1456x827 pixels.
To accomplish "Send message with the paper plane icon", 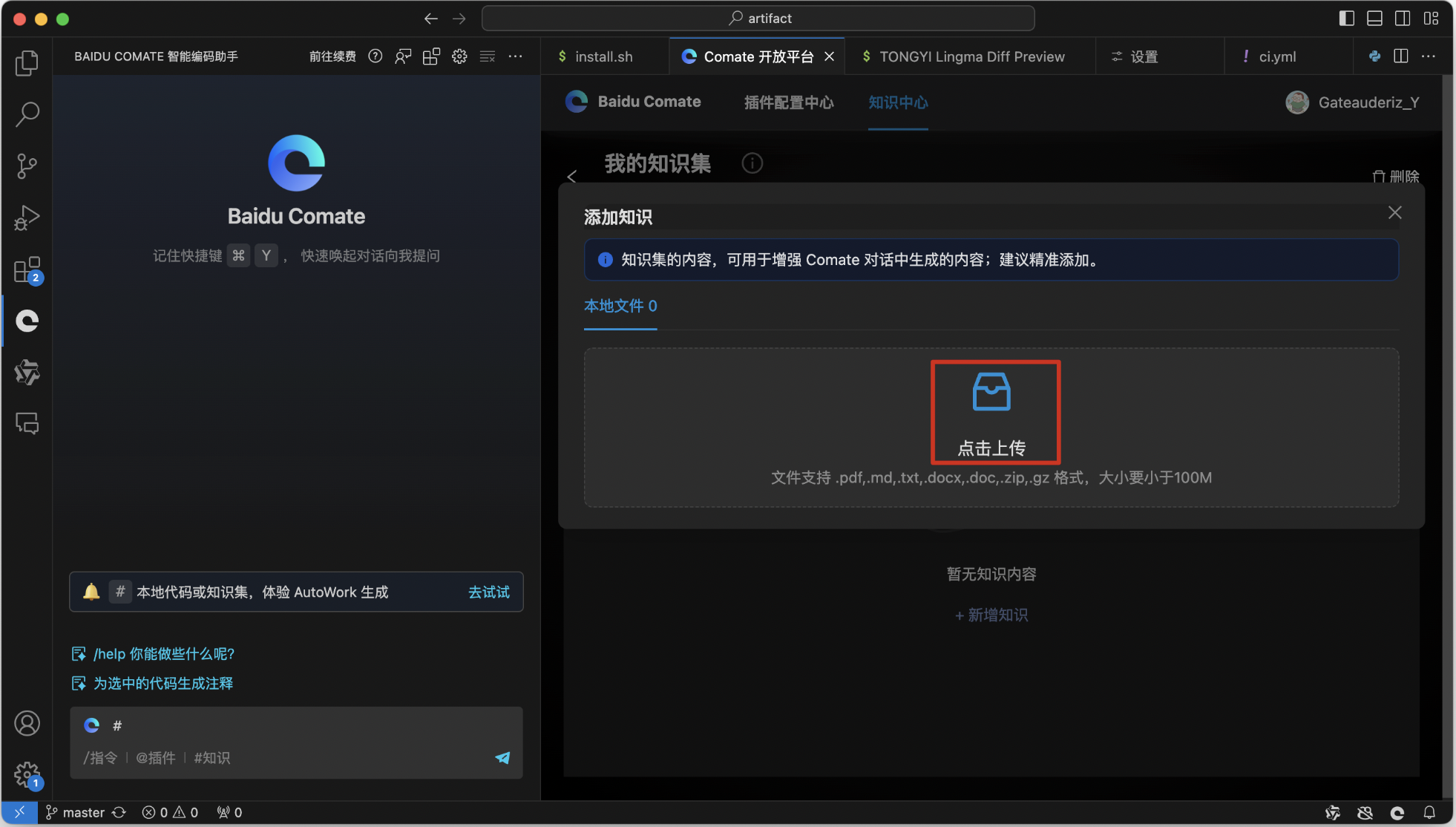I will [x=502, y=758].
